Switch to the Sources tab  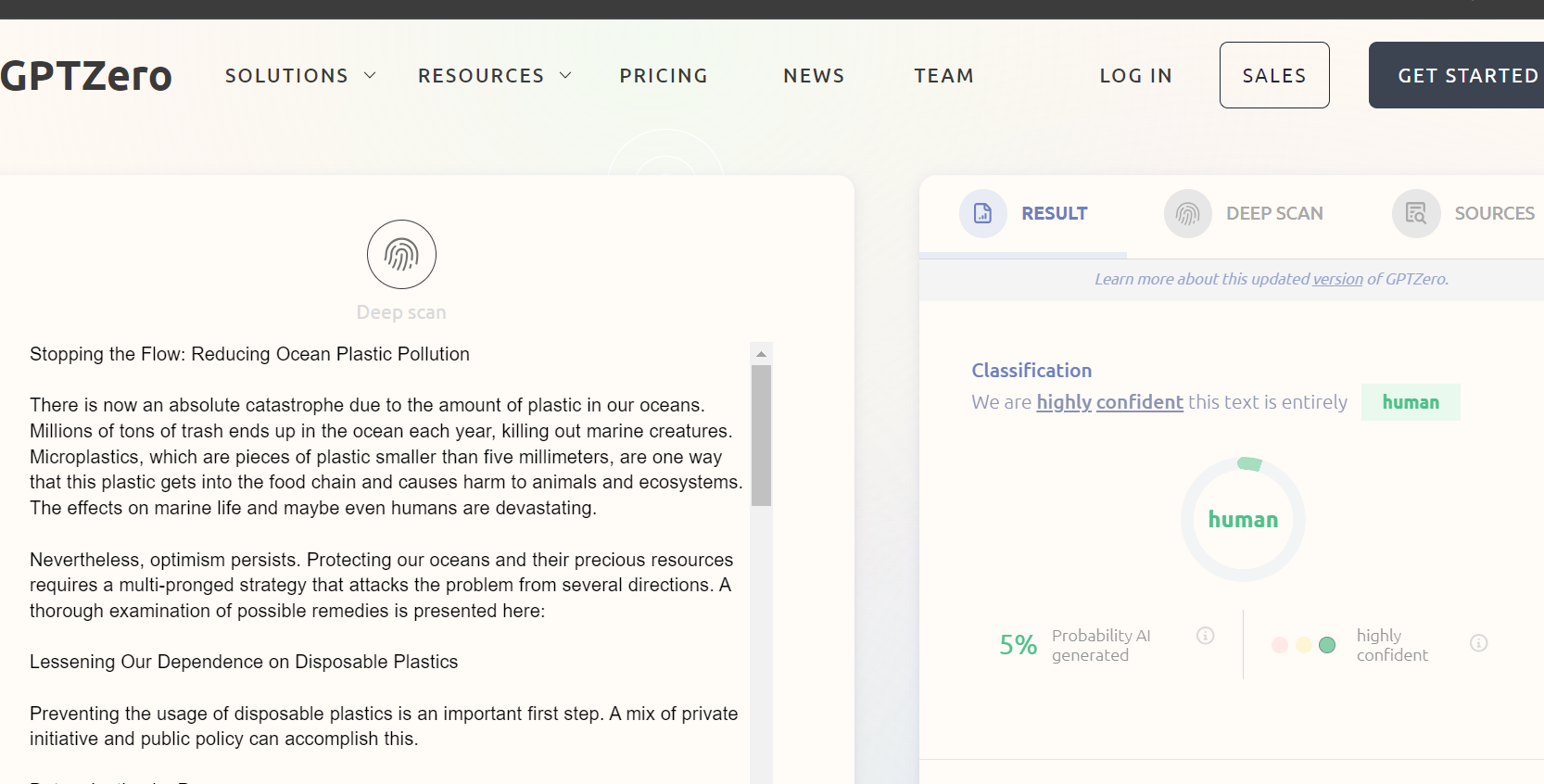[1493, 213]
